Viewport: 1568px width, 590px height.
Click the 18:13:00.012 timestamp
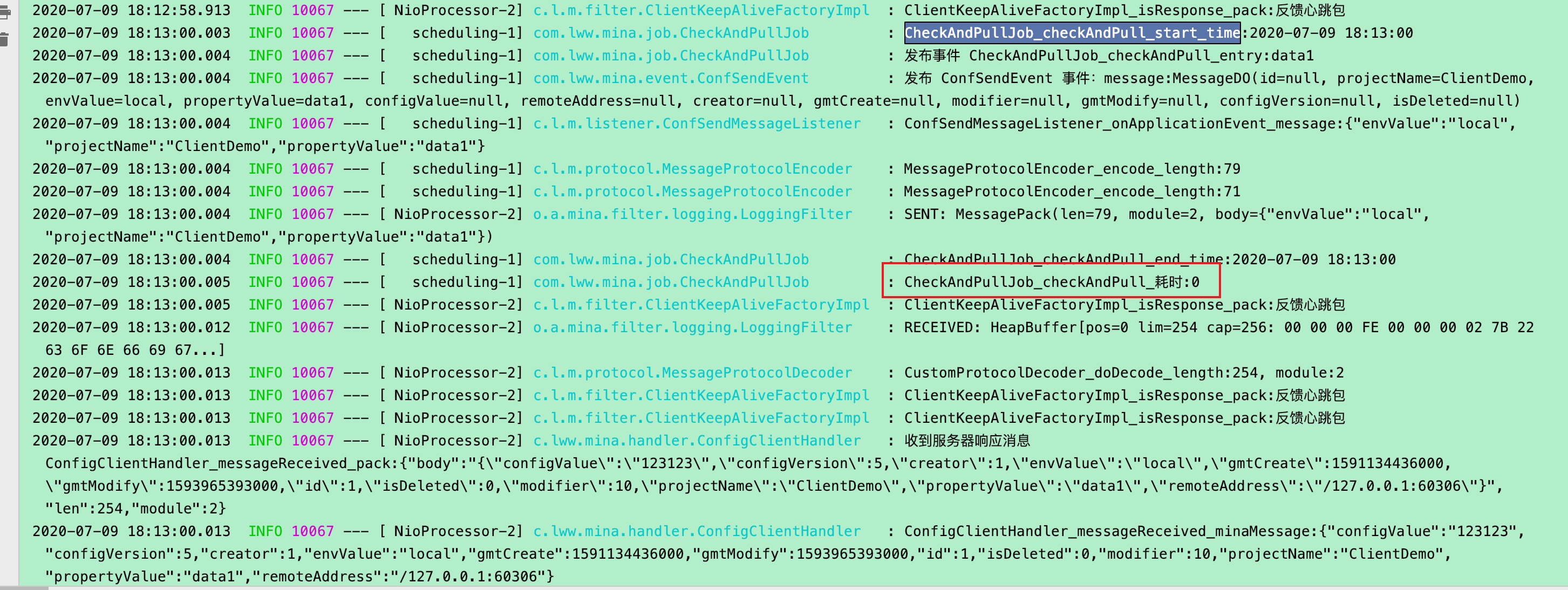179,327
